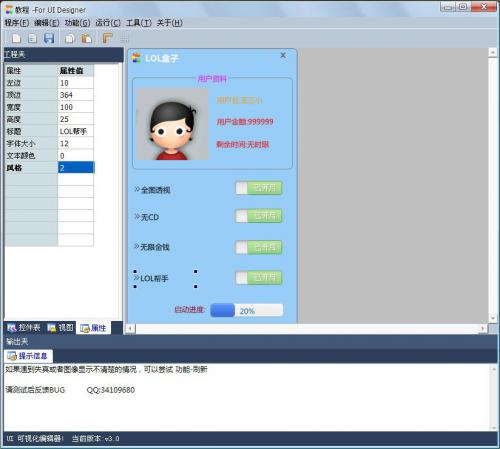
Task: Close the LOL盒子 preview window
Action: coord(283,55)
